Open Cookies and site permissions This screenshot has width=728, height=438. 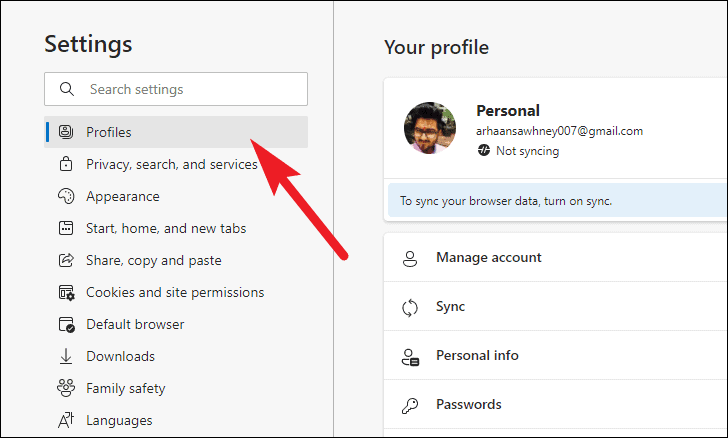176,292
